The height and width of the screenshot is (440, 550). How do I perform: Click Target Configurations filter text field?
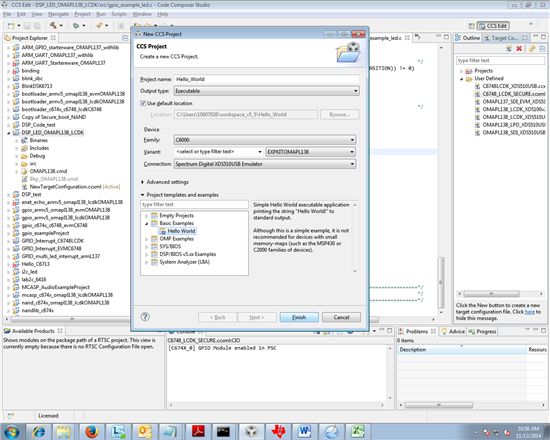click(x=500, y=60)
